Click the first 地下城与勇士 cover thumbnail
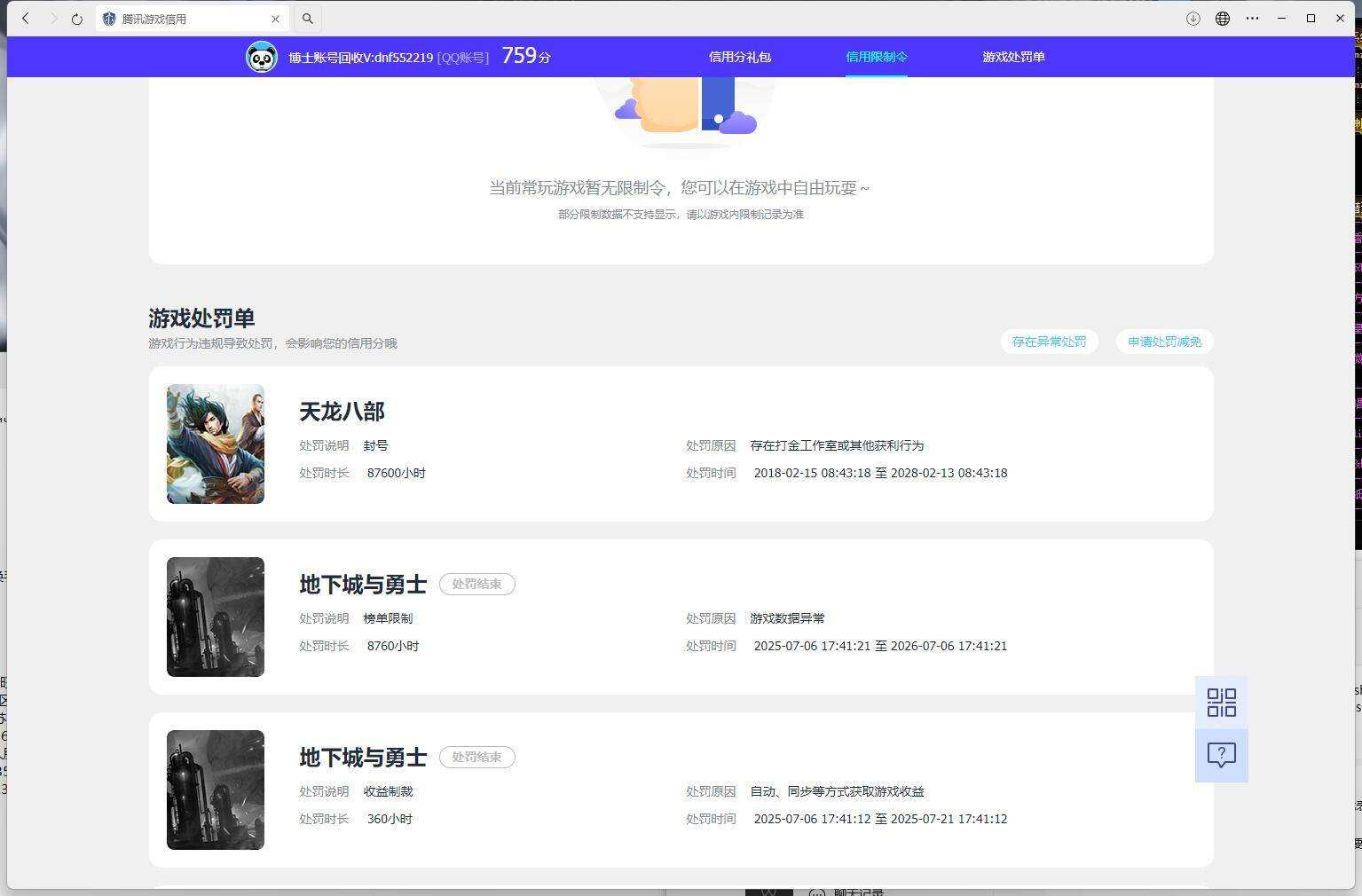Viewport: 1362px width, 896px height. coord(216,617)
